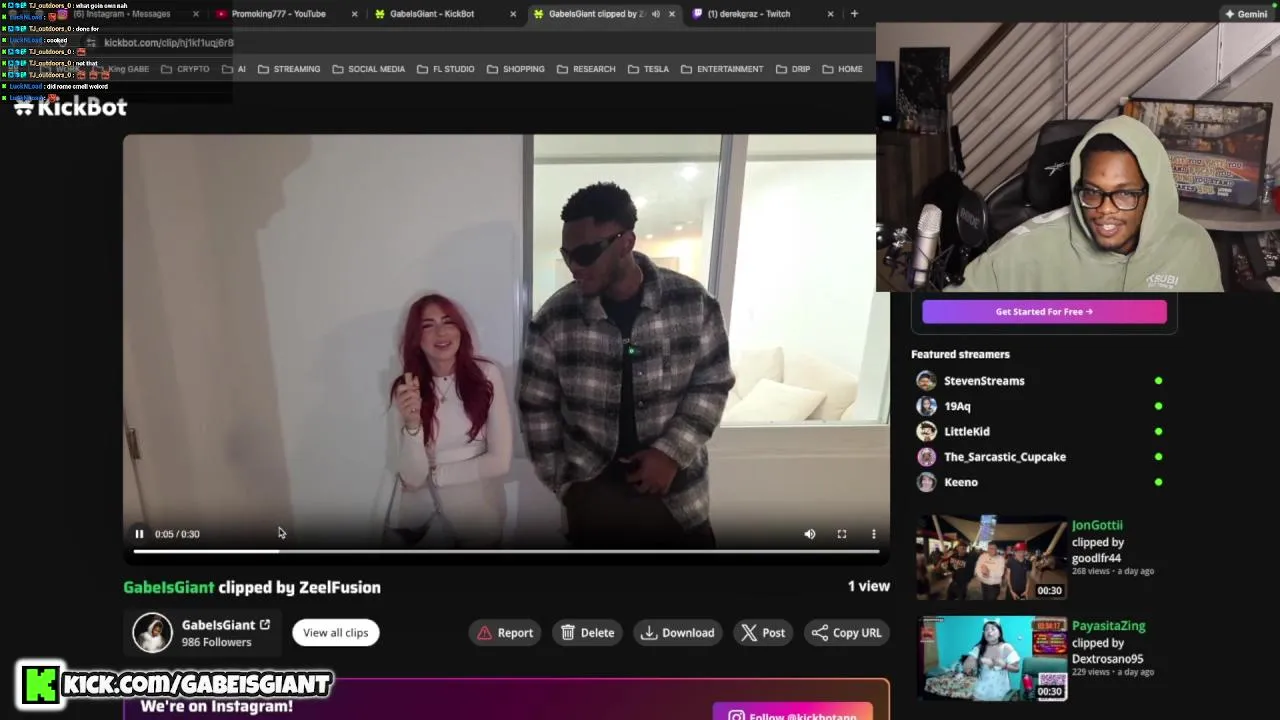Click View all clips button
Screen dimensions: 1280x720
coord(336,632)
